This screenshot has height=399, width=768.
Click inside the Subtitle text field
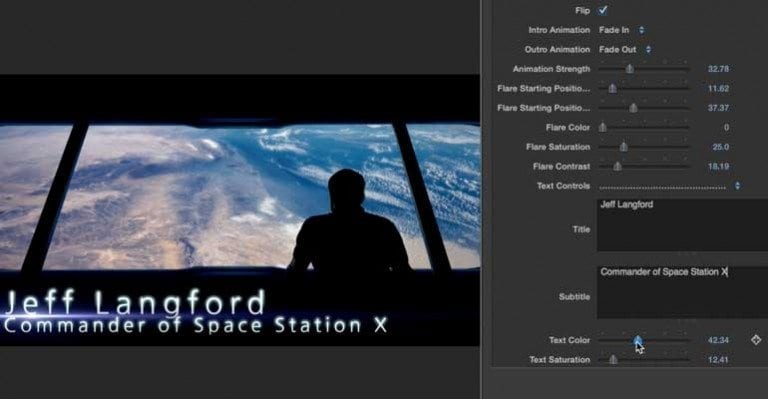[682, 292]
